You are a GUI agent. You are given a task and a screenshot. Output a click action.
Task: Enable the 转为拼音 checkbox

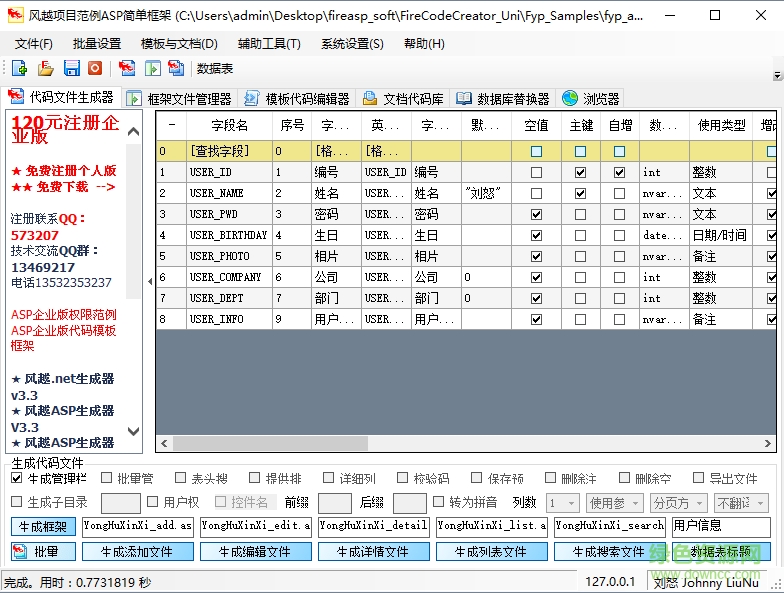click(438, 502)
